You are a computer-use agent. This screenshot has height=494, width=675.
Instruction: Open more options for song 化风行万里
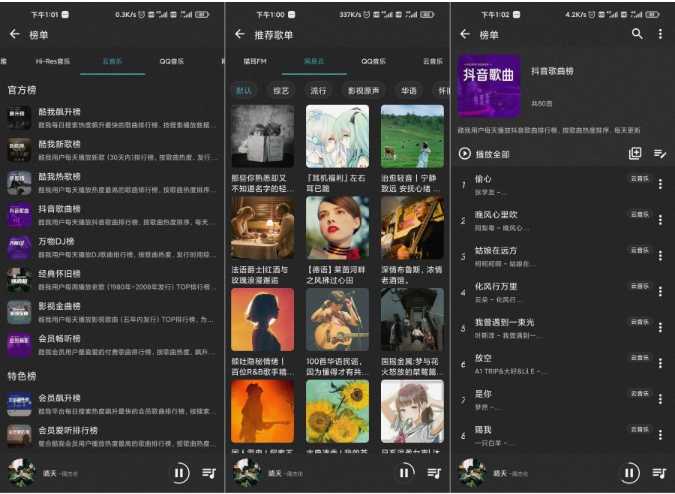[x=660, y=291]
